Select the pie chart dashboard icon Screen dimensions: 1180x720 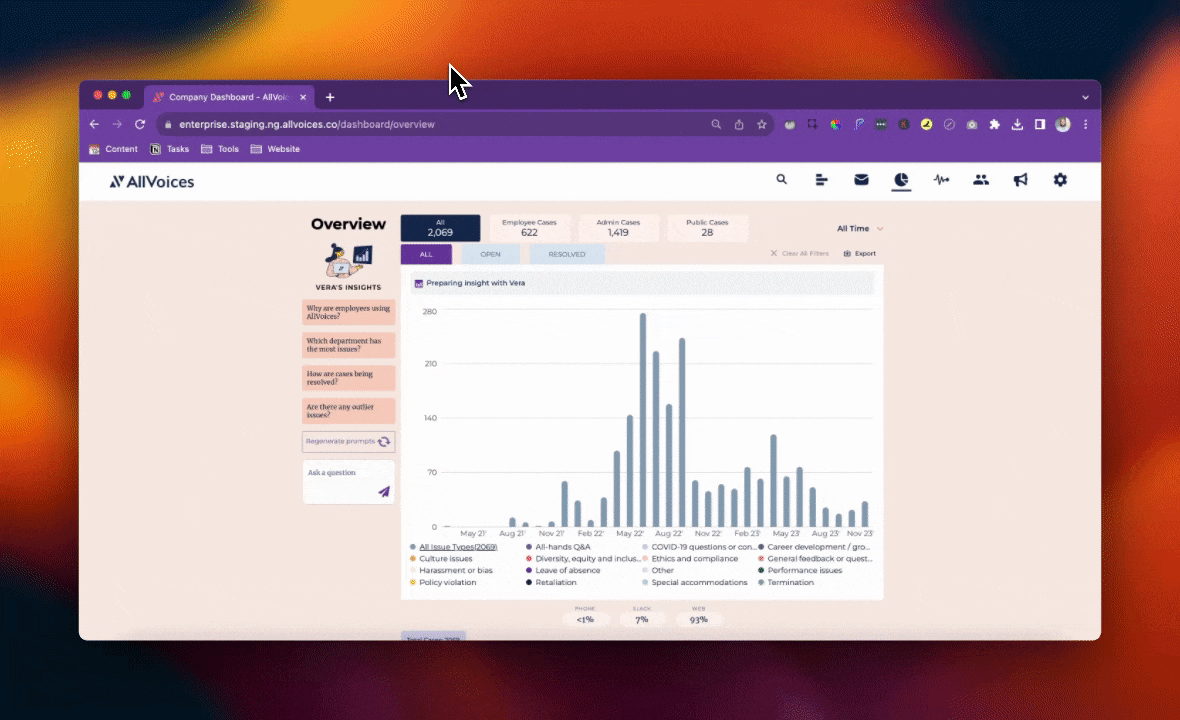[901, 180]
